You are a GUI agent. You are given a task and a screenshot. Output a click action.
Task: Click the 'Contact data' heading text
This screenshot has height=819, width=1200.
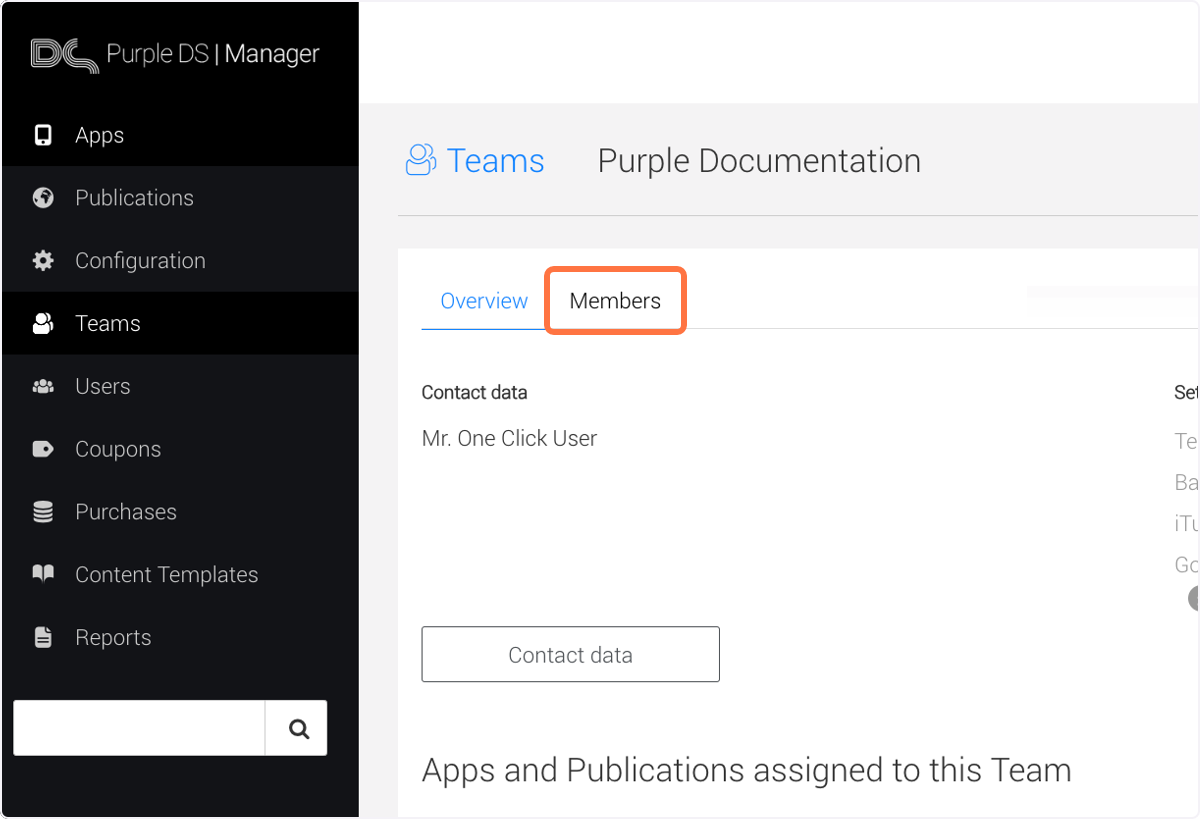coord(474,393)
